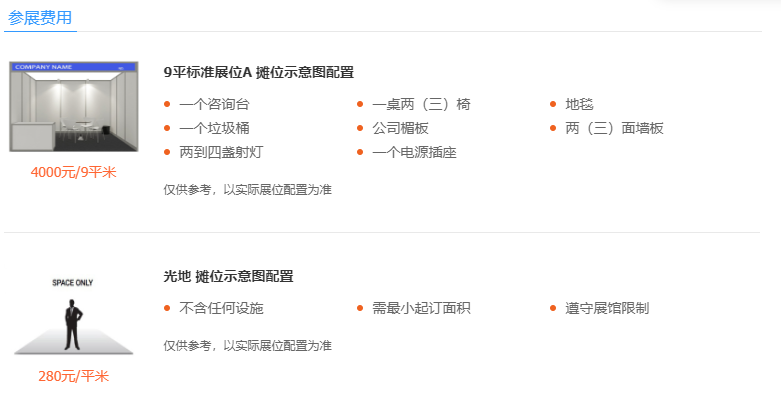
Task: Click the 不含任何设施 list item
Action: coord(222,308)
